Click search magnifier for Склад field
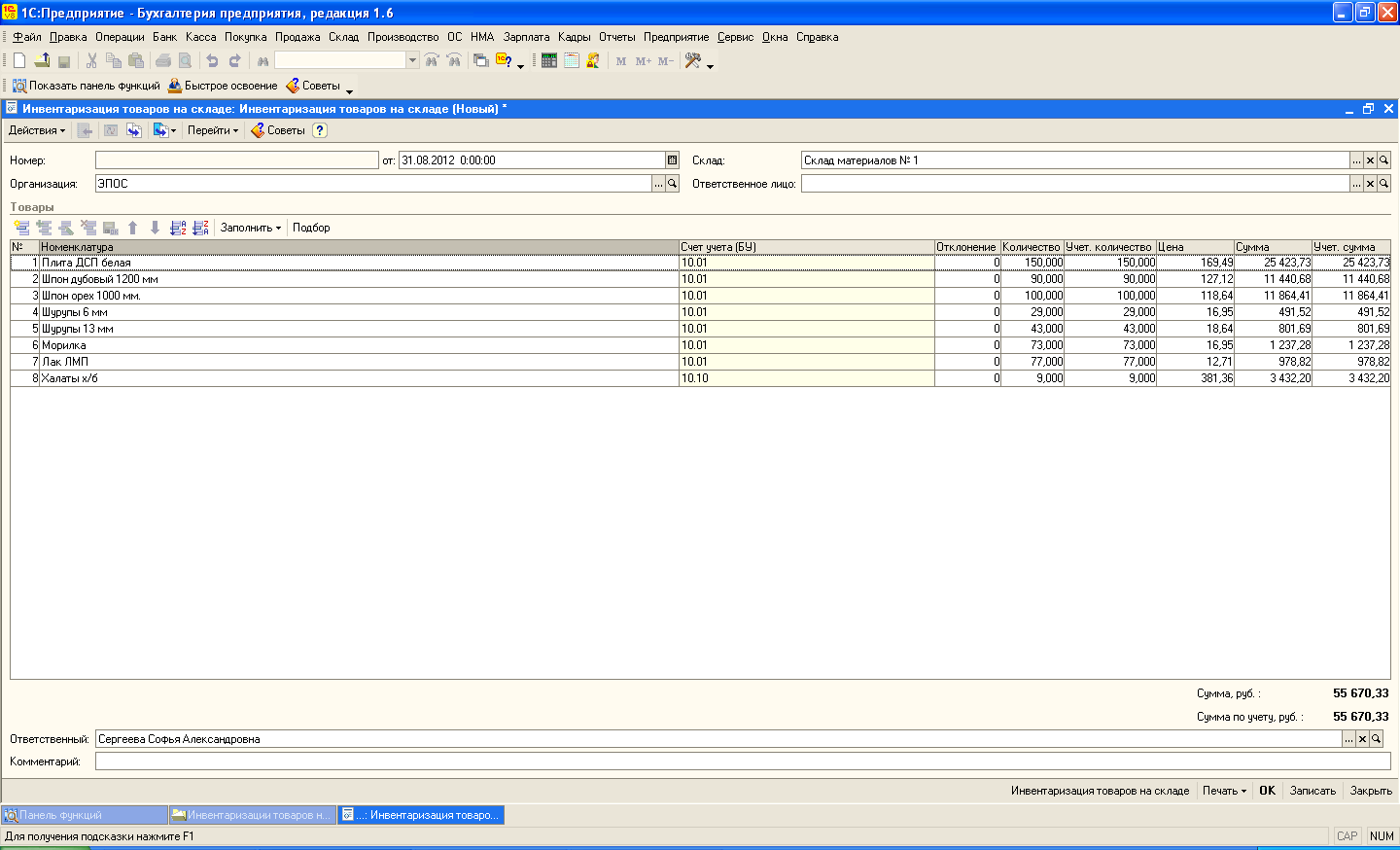 tap(1384, 160)
